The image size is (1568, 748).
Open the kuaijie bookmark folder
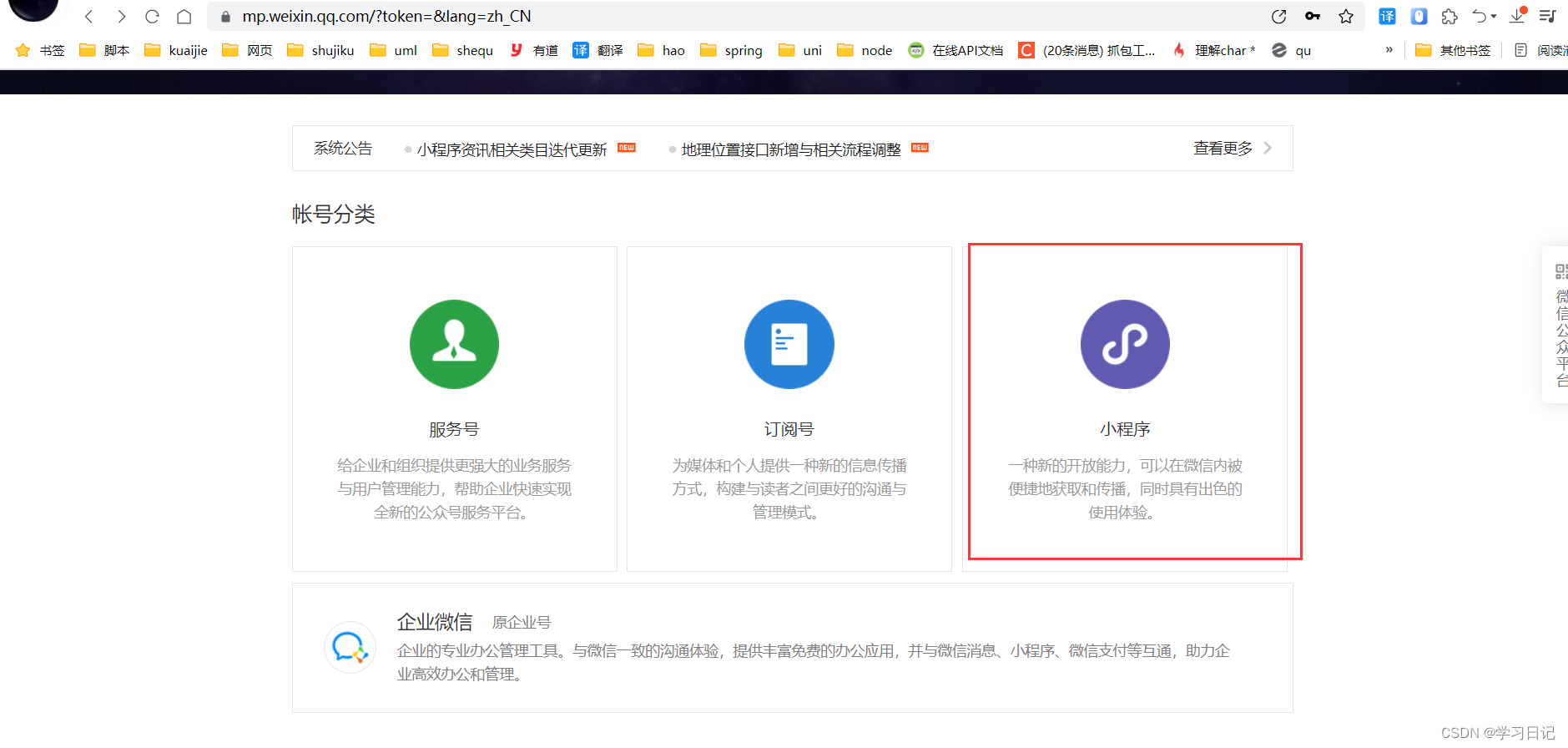tap(176, 50)
